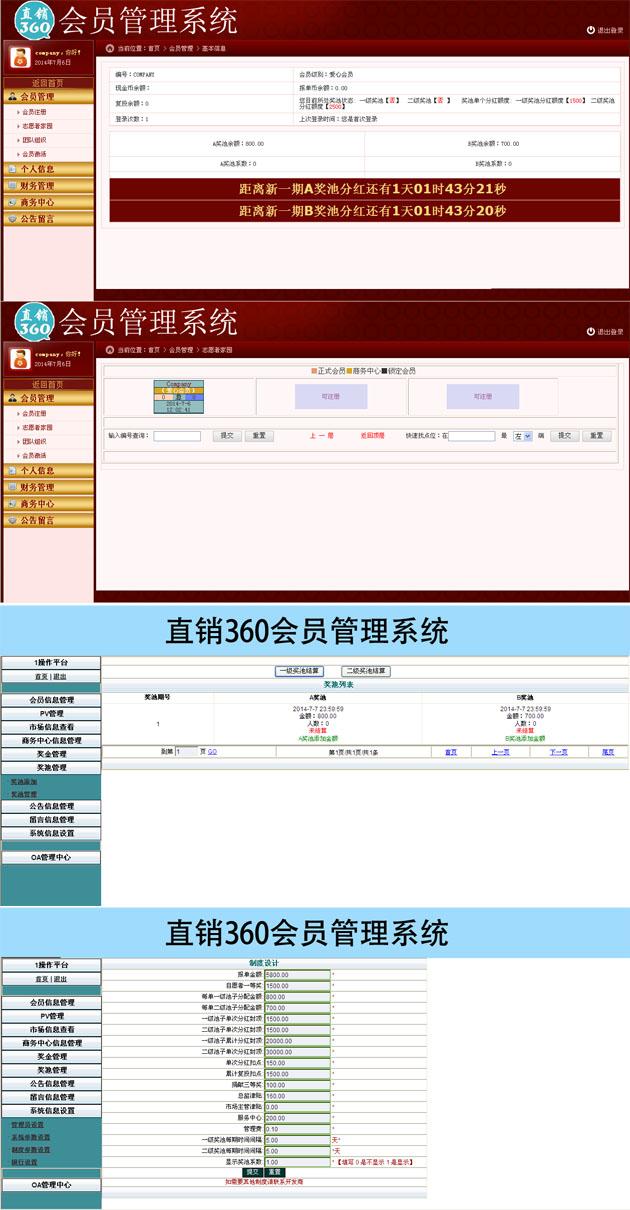Image resolution: width=630 pixels, height=1210 pixels.
Task: Open 会员信息管理 menu on 奖池列表 page sidebar
Action: coord(51,701)
